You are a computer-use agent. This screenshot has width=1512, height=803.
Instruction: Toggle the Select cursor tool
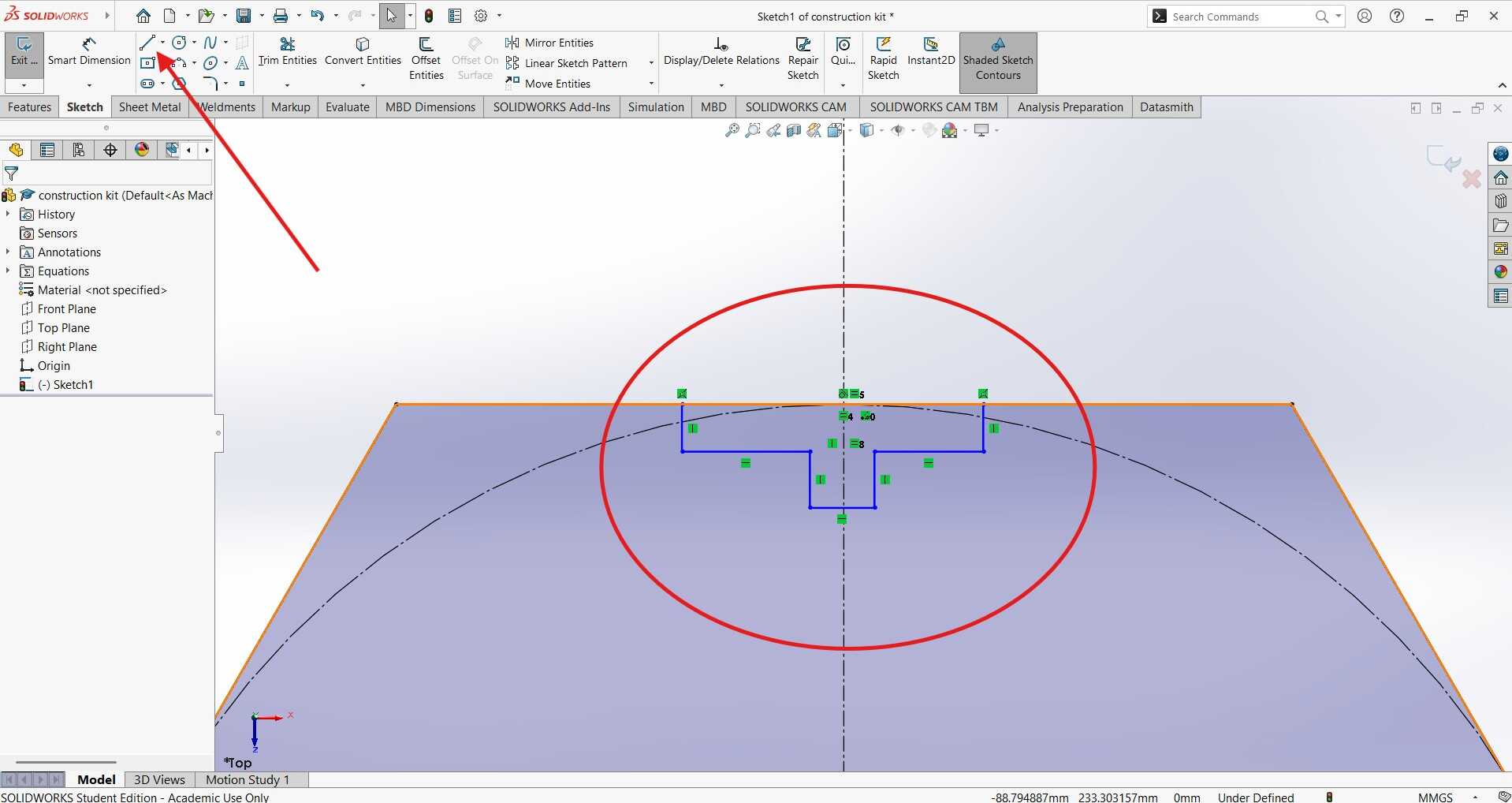392,16
